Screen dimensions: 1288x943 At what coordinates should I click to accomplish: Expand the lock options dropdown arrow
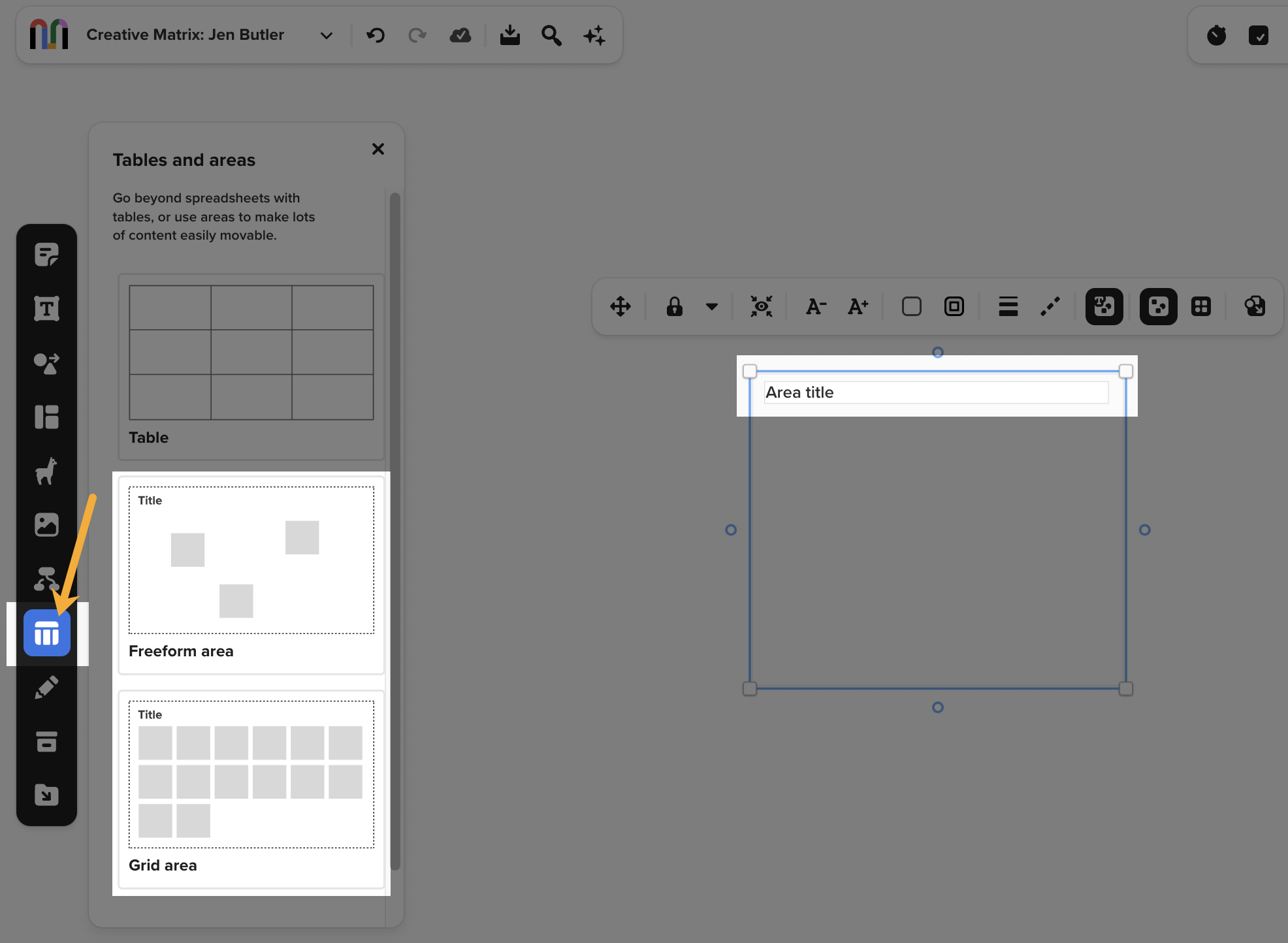[x=712, y=306]
